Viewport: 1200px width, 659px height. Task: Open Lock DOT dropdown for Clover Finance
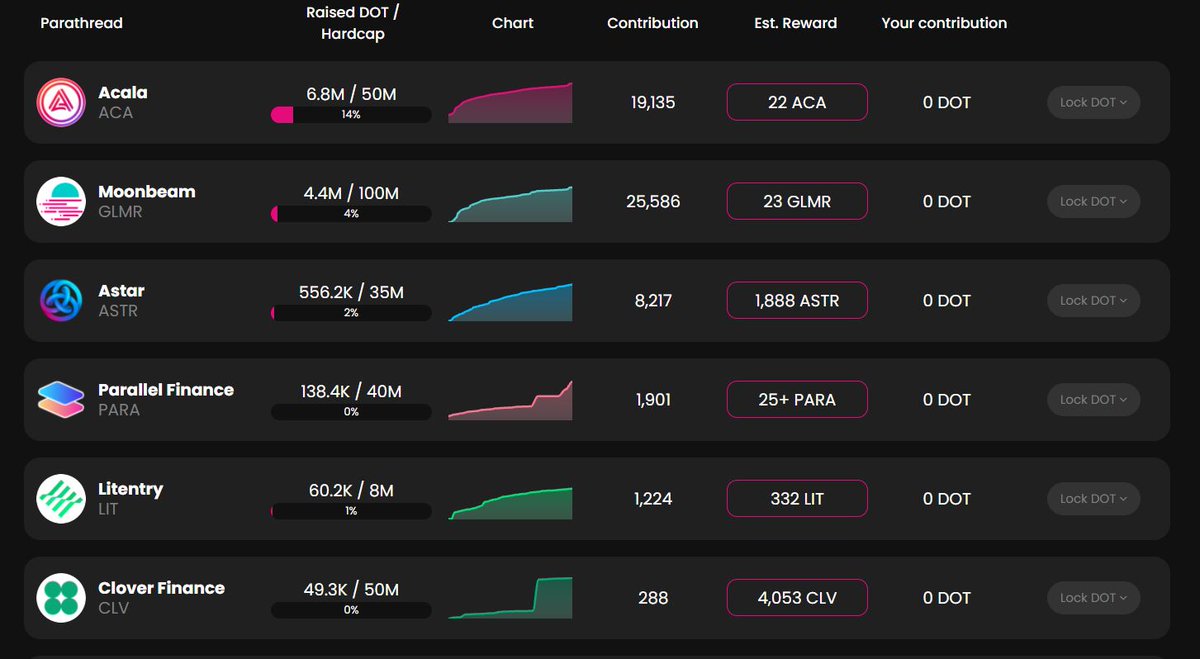click(1093, 597)
